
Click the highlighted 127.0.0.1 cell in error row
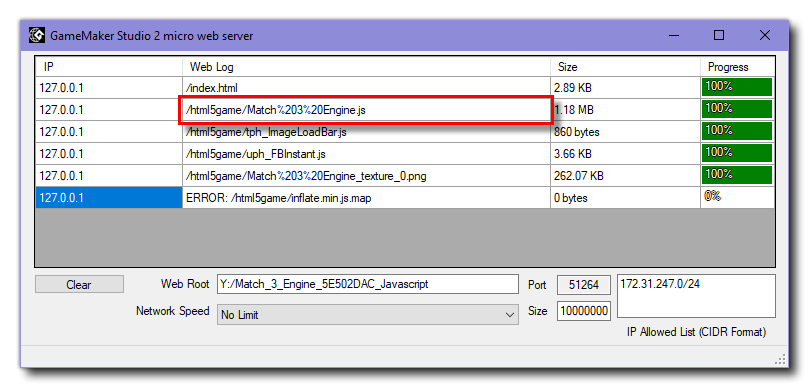tap(109, 198)
